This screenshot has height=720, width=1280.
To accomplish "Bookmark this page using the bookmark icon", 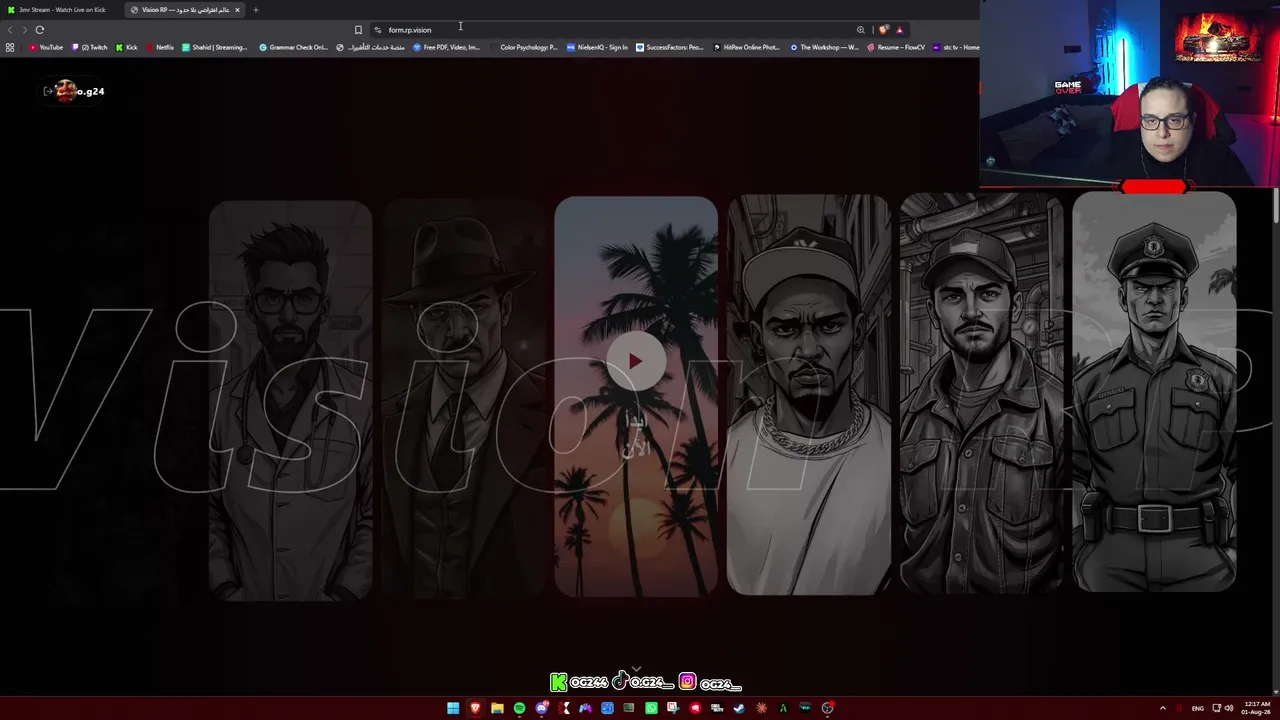I will 358,30.
